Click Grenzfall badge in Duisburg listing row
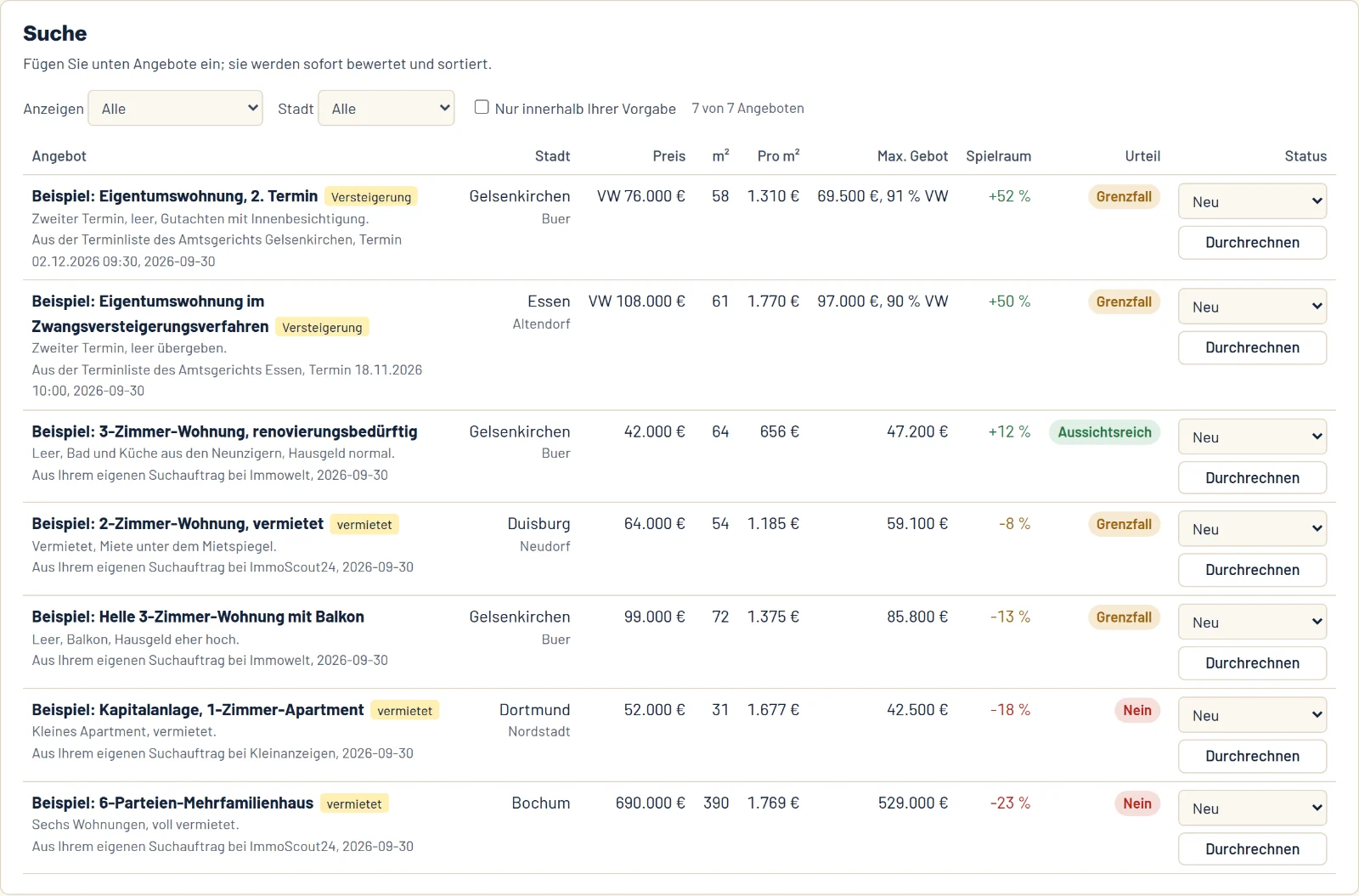This screenshot has width=1359, height=896. [x=1124, y=525]
